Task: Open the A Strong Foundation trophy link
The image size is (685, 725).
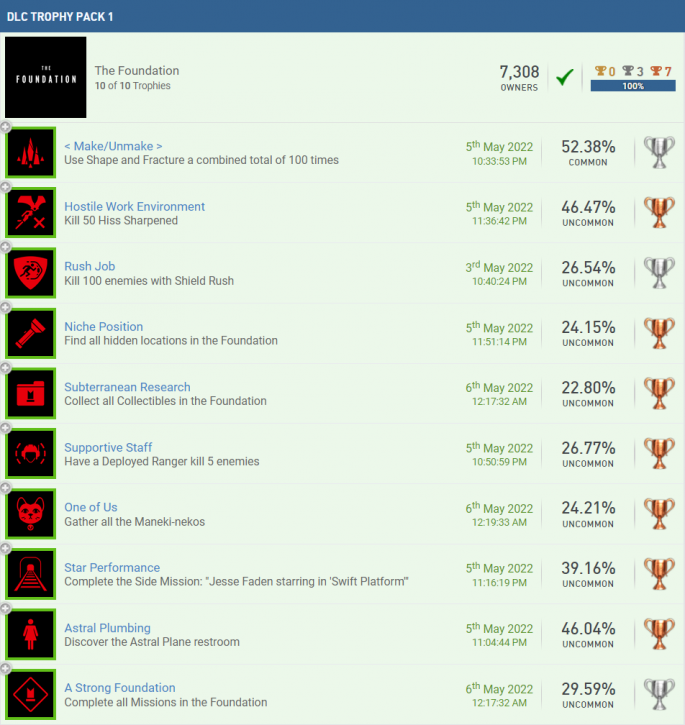Action: 120,688
